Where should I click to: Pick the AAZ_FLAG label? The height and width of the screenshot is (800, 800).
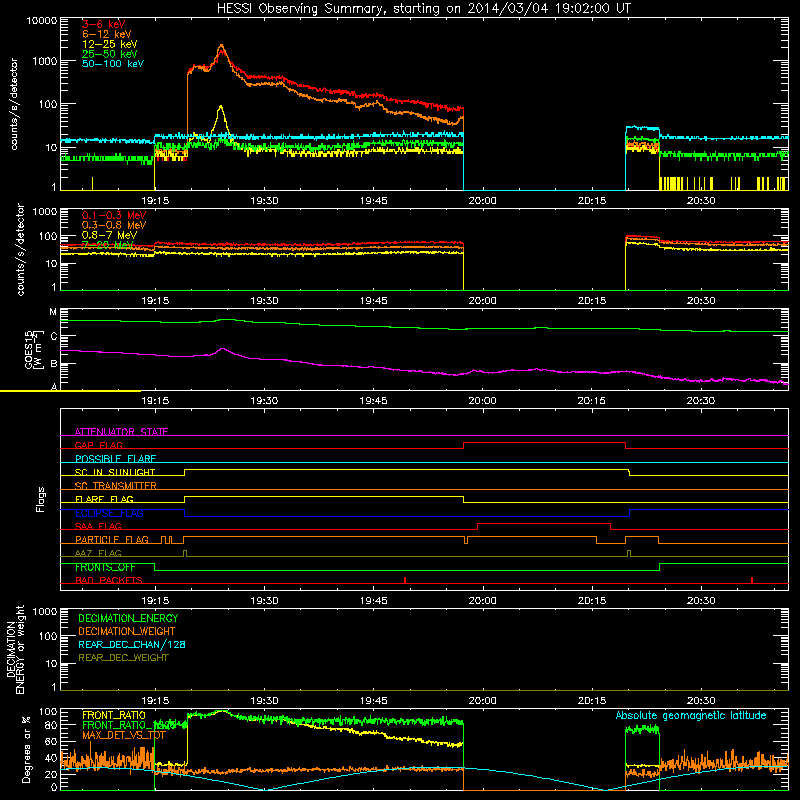coord(98,553)
